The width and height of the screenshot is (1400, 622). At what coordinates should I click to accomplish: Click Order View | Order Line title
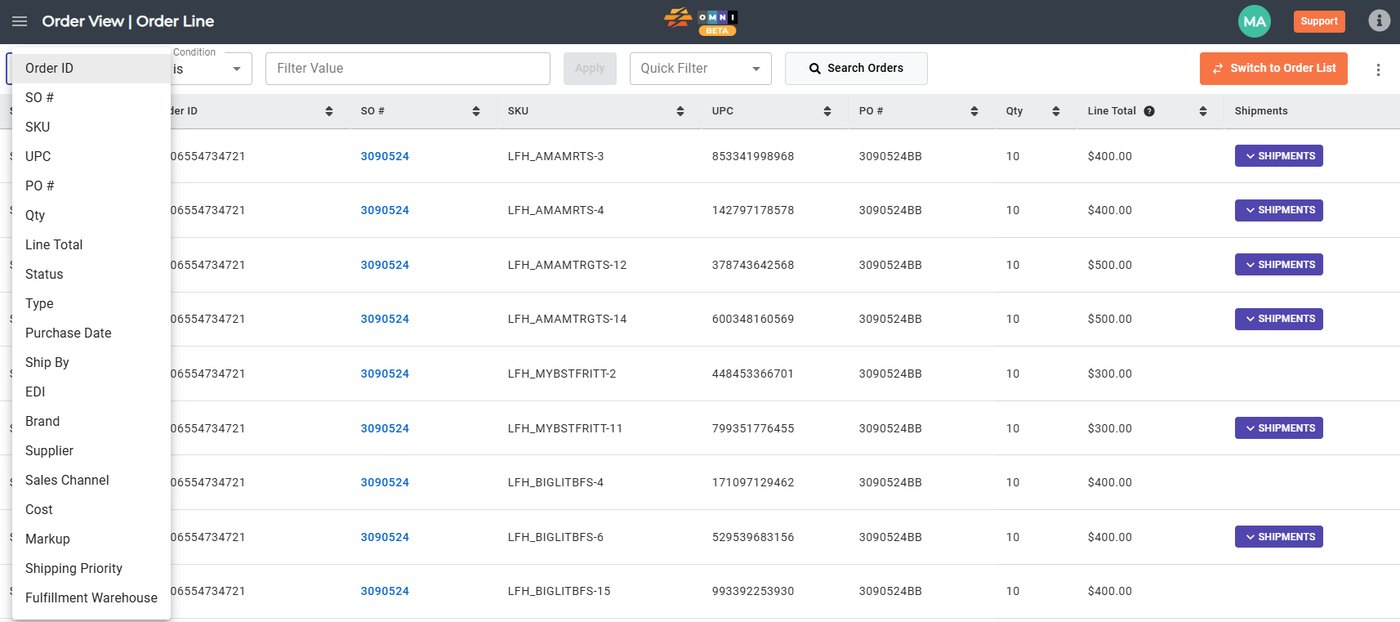pos(128,21)
